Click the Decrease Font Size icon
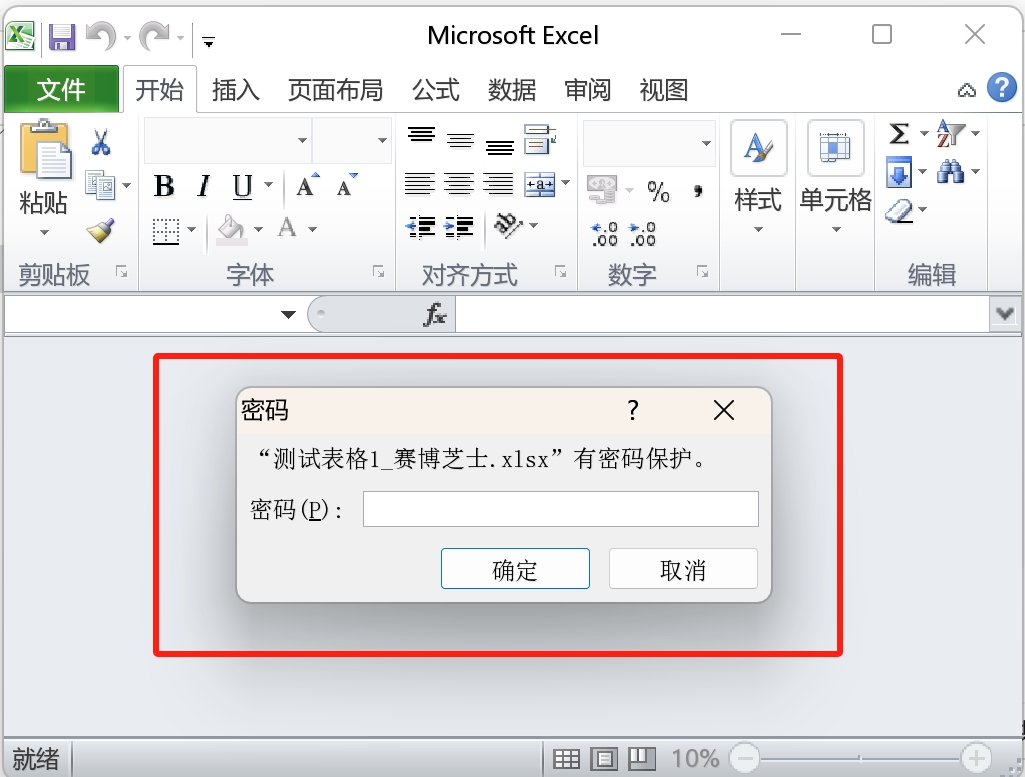1025x777 pixels. point(346,185)
